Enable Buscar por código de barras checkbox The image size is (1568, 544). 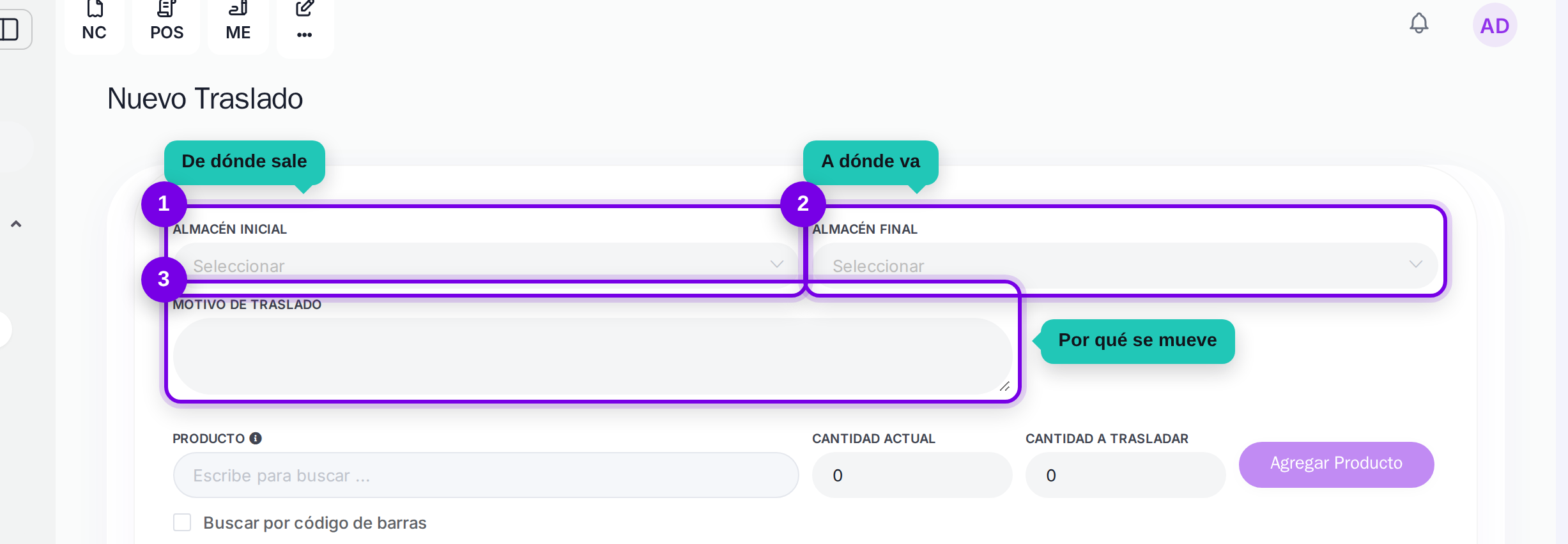pyautogui.click(x=182, y=522)
